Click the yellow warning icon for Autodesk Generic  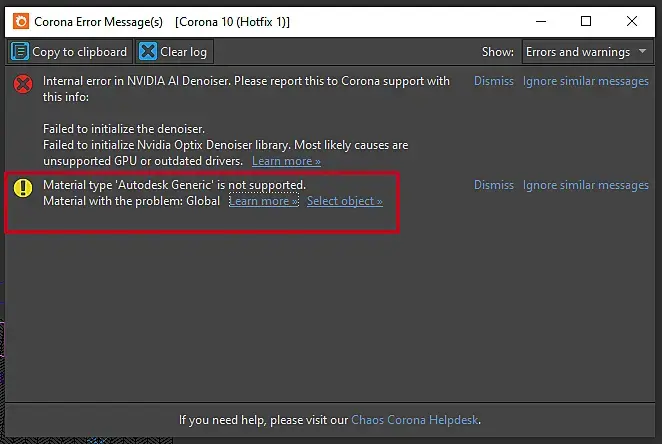coord(23,188)
